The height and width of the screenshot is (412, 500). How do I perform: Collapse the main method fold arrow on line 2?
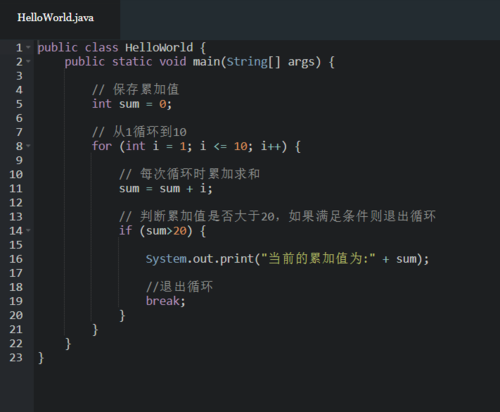pos(28,61)
